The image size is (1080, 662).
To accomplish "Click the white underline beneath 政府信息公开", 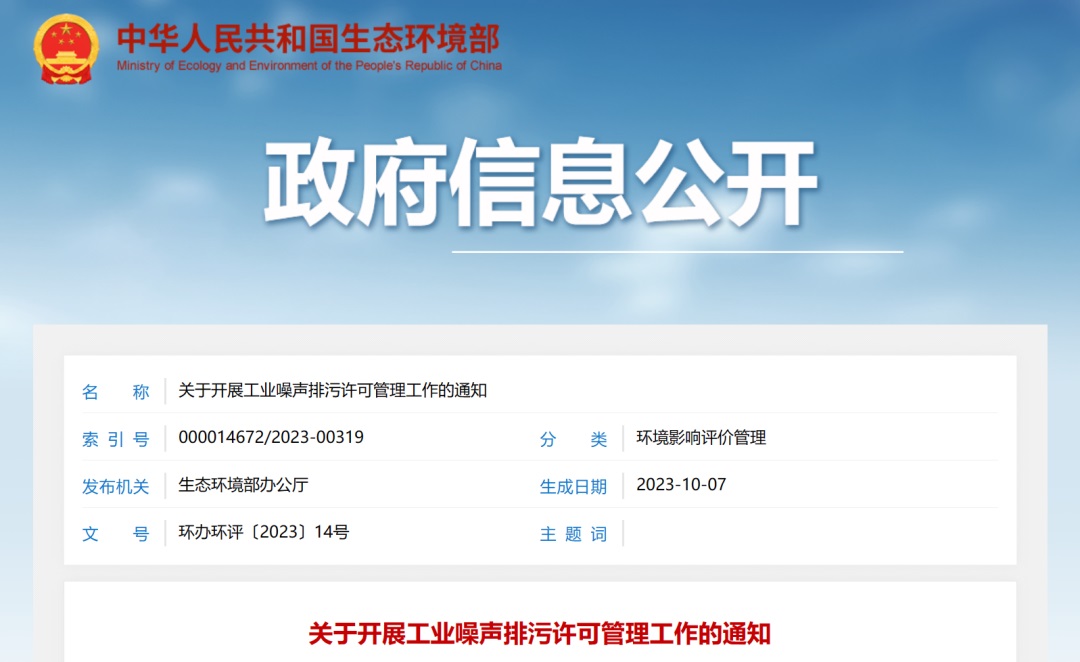I will [x=677, y=252].
